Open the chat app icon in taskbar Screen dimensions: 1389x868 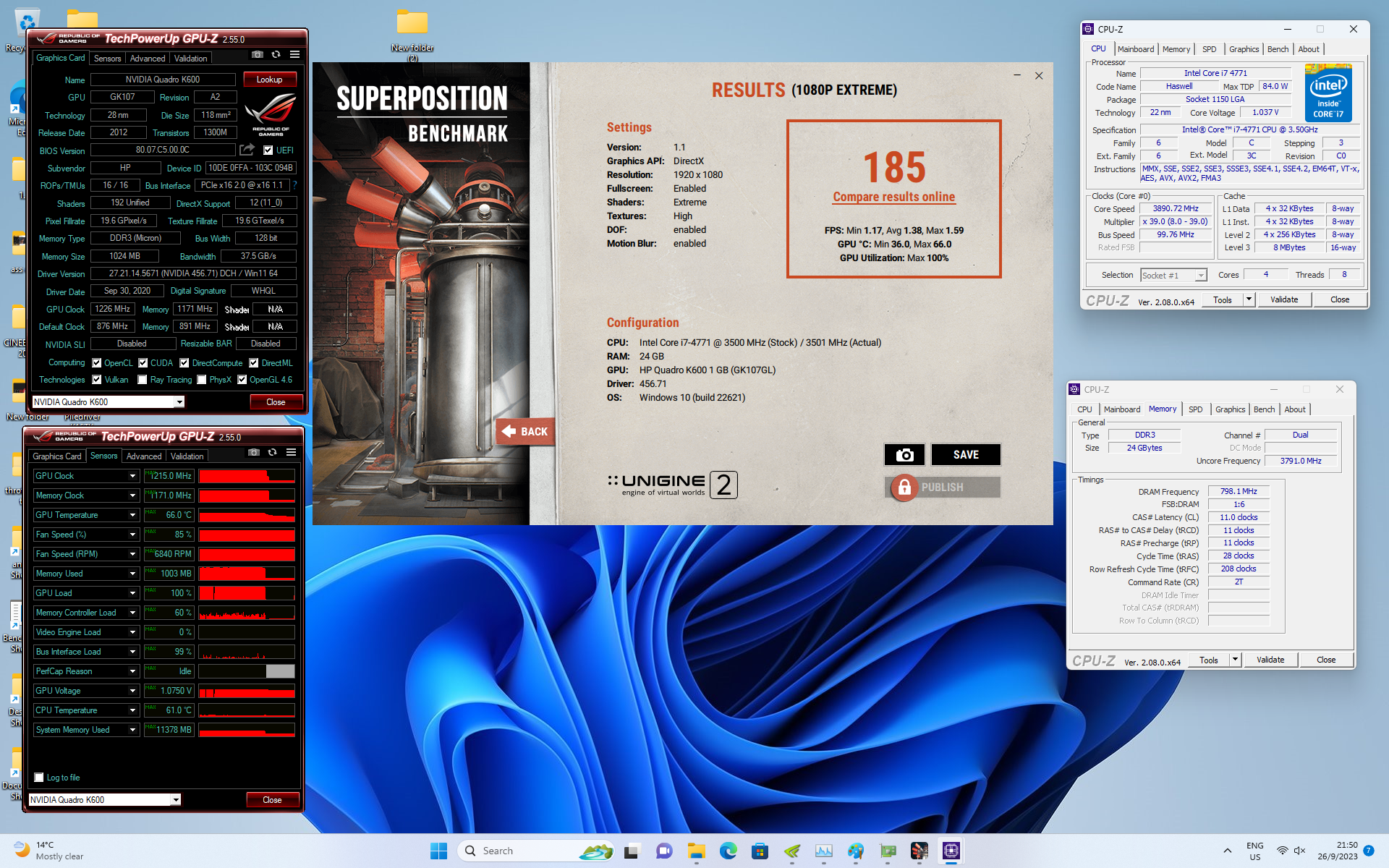(x=664, y=851)
